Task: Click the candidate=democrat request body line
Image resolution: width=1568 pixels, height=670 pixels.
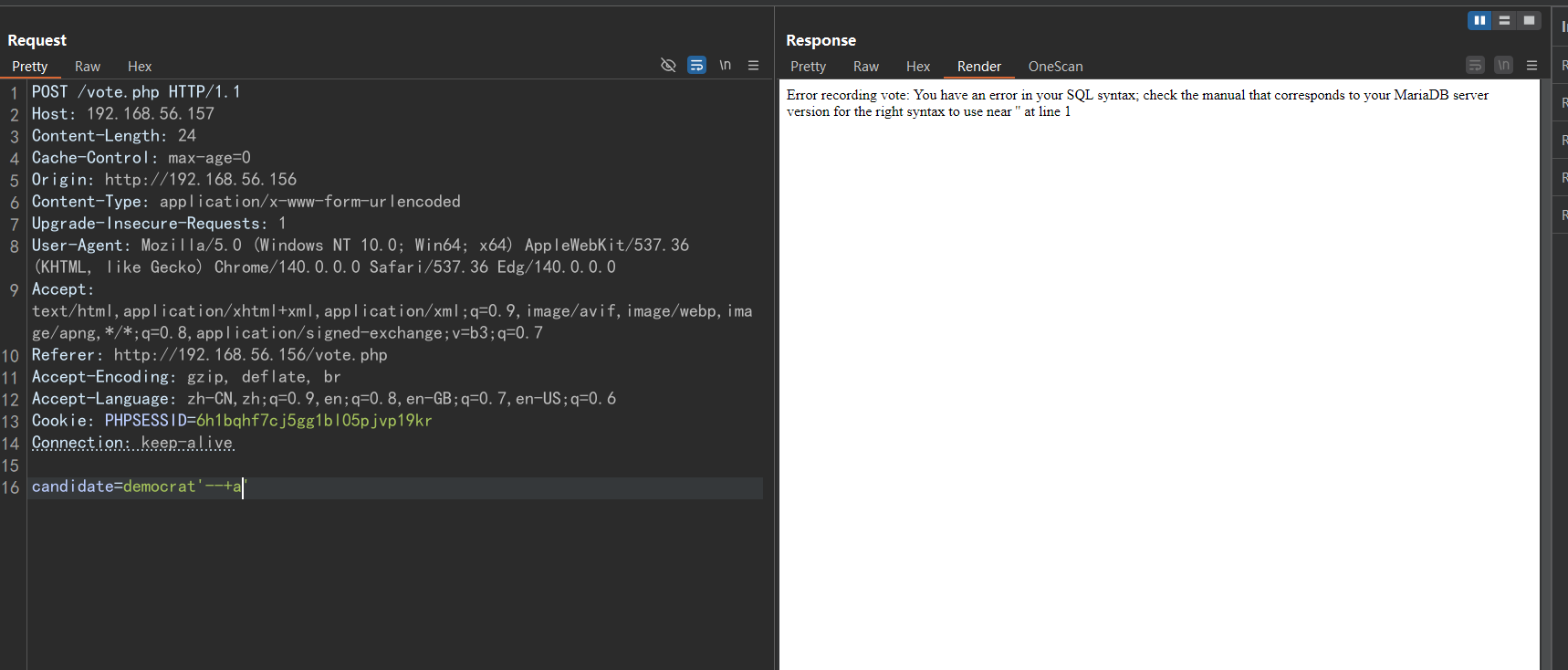Action: pyautogui.click(x=137, y=487)
